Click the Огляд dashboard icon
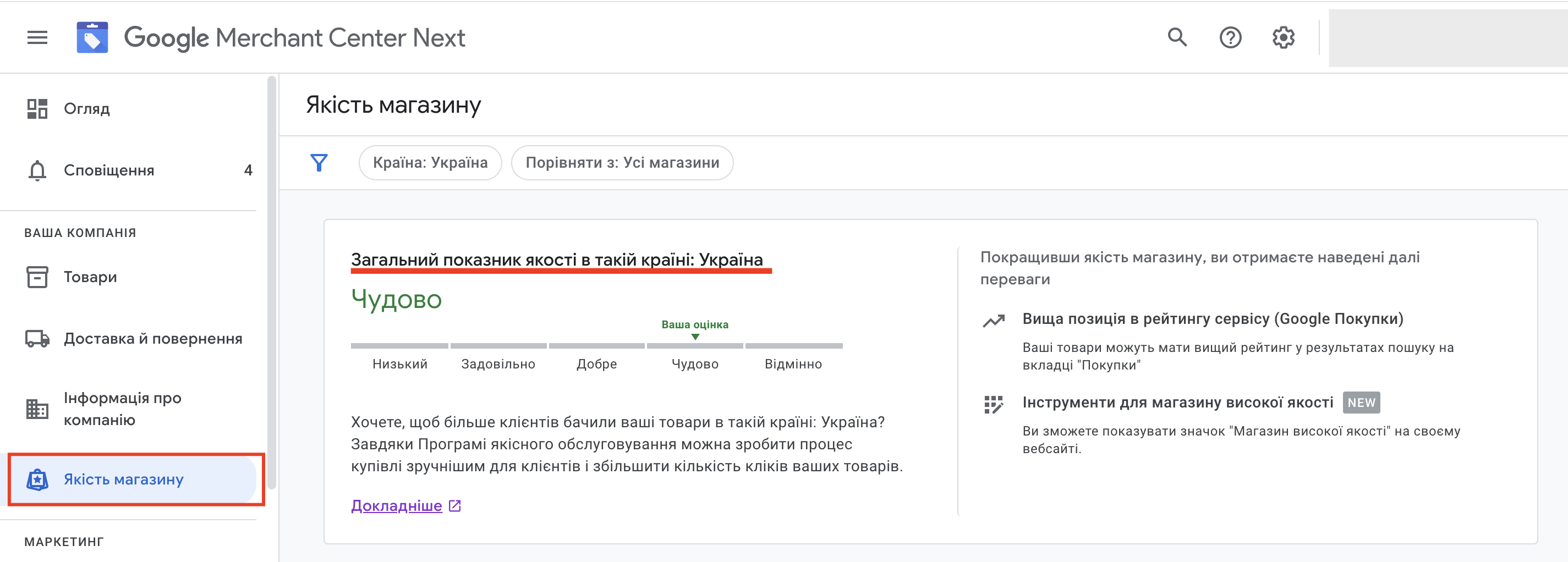The height and width of the screenshot is (562, 1568). pos(37,109)
